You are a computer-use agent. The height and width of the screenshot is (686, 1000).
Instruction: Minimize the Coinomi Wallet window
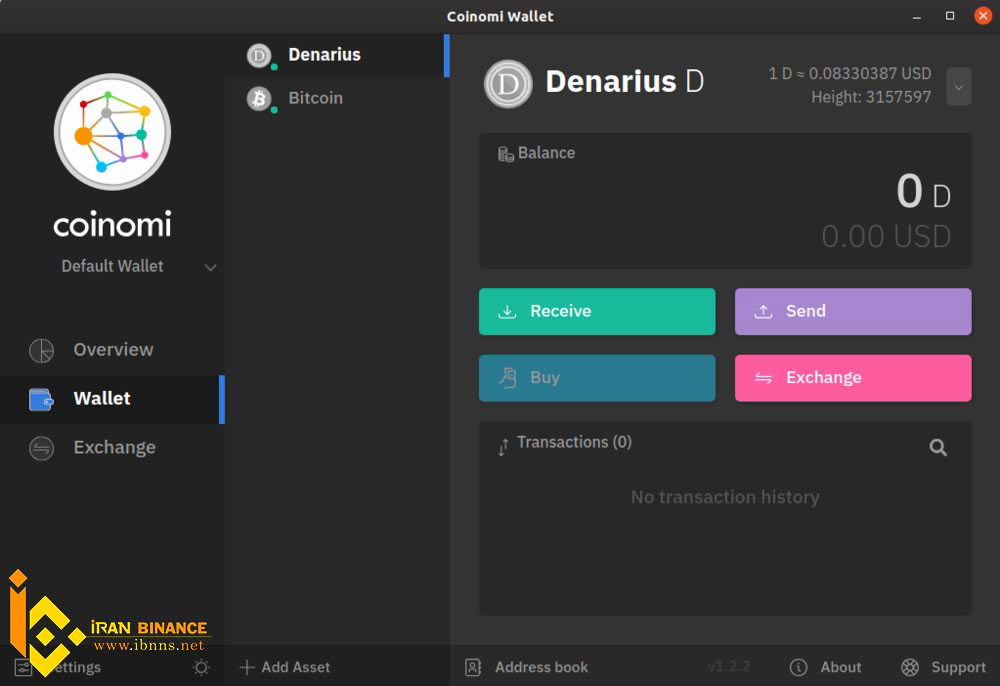pyautogui.click(x=916, y=17)
